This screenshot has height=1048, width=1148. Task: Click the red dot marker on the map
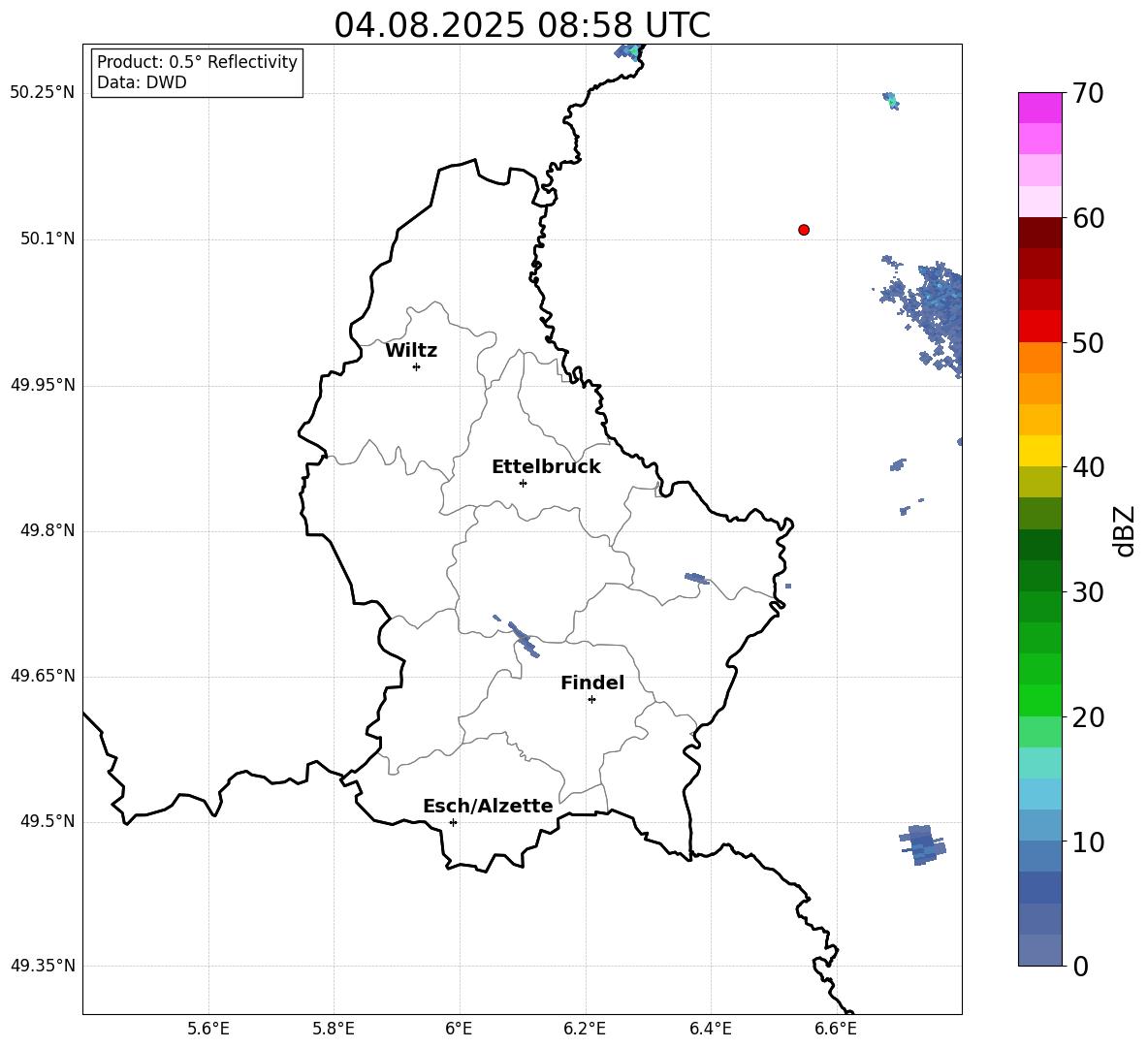804,230
